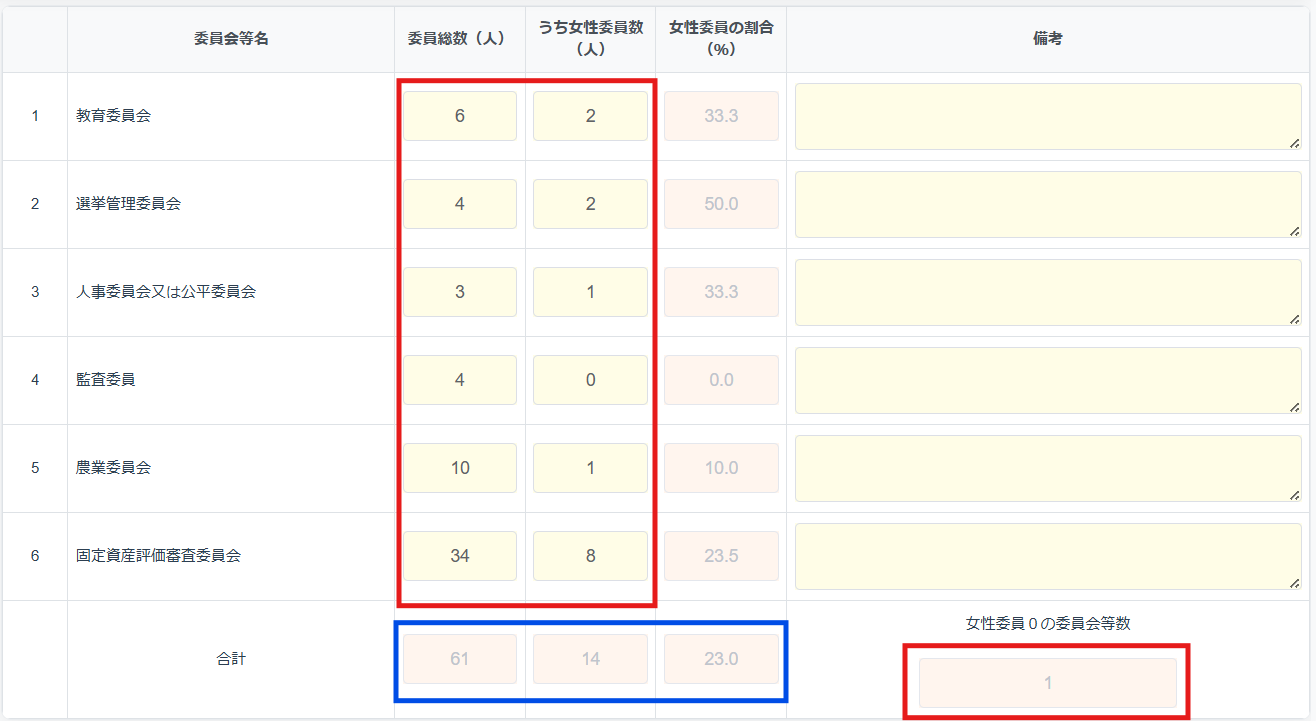
Task: Click the 委員会等名 column header
Action: [x=231, y=39]
